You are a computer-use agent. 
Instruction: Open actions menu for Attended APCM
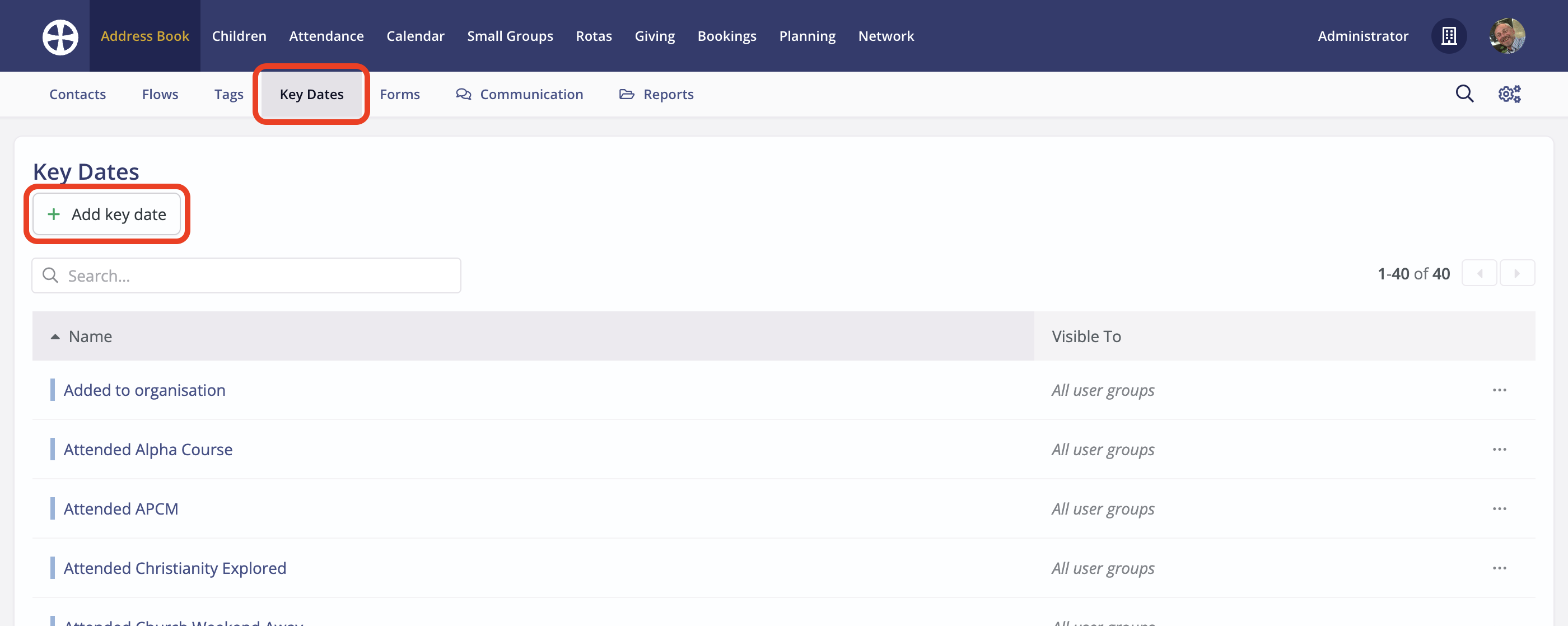click(1499, 508)
